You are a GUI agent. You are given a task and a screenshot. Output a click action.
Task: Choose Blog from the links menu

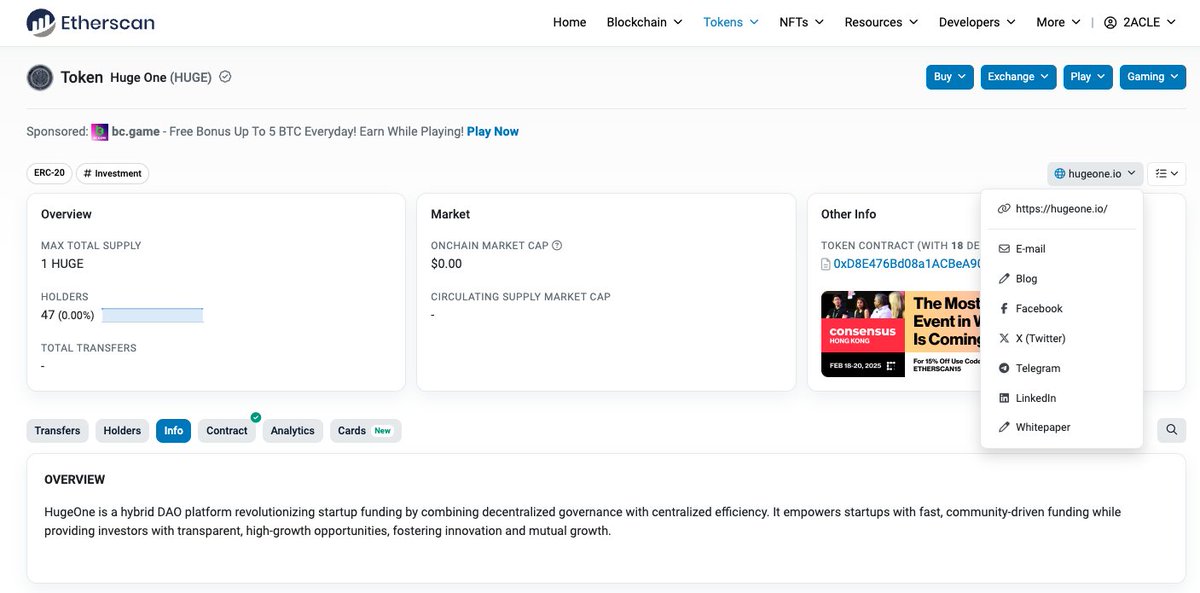pos(1062,279)
